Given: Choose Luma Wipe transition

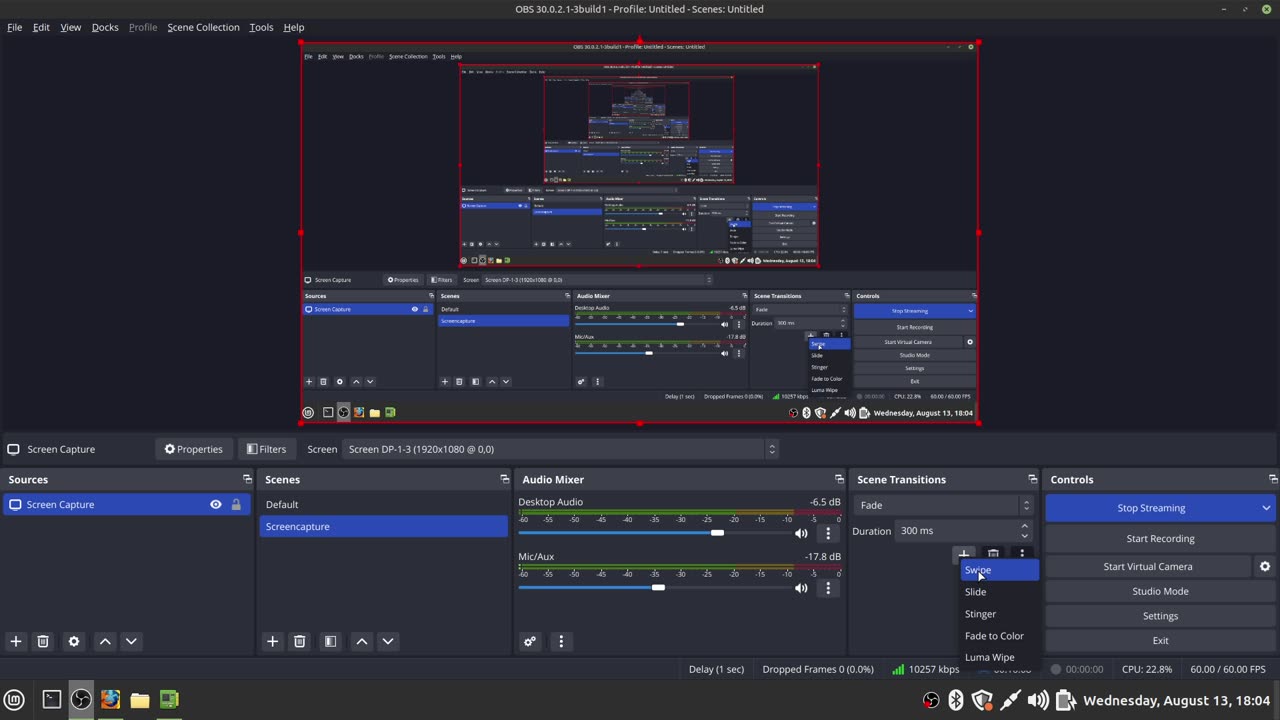Looking at the screenshot, I should click(x=999, y=657).
